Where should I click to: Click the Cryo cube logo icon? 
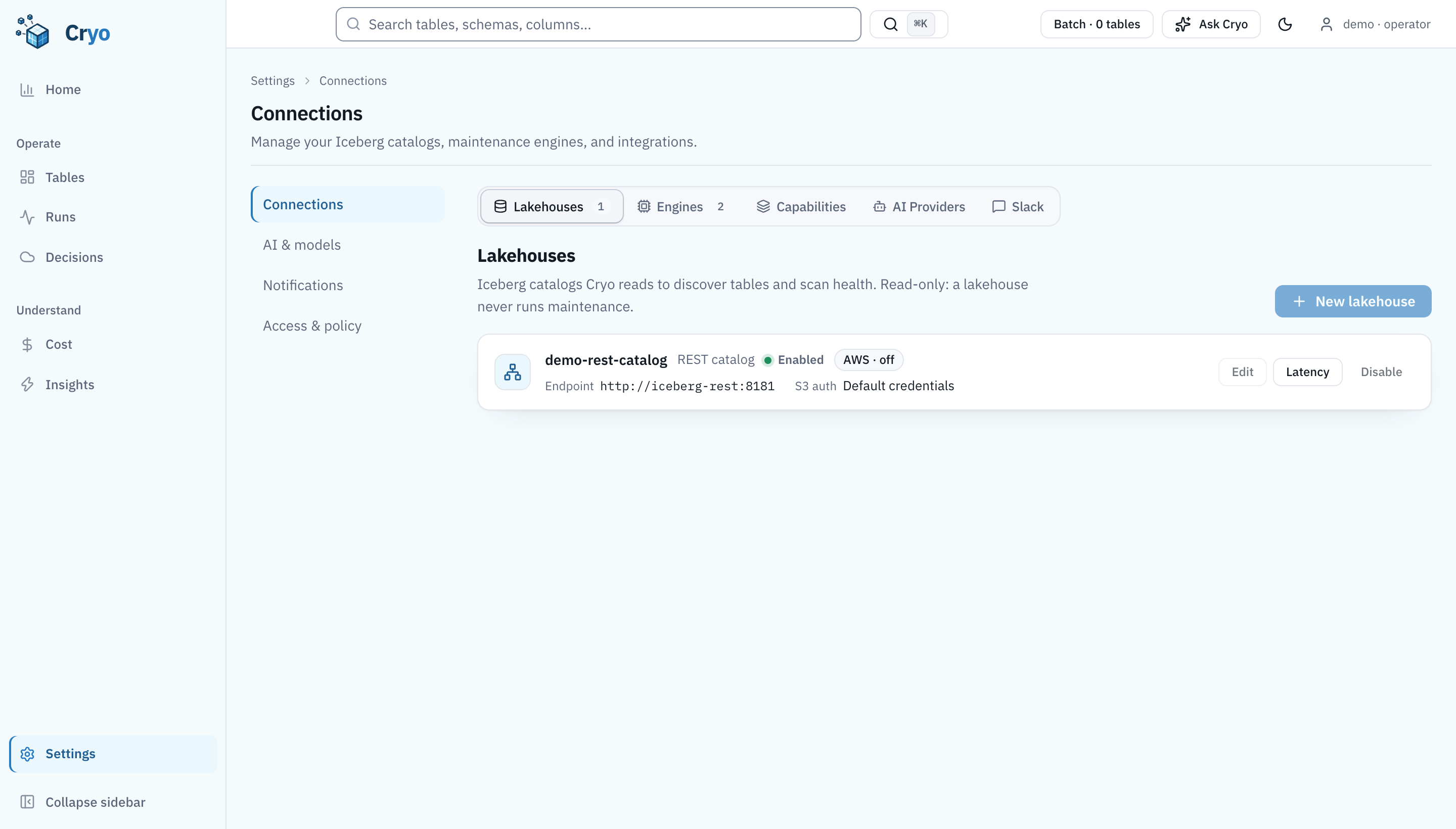click(32, 32)
